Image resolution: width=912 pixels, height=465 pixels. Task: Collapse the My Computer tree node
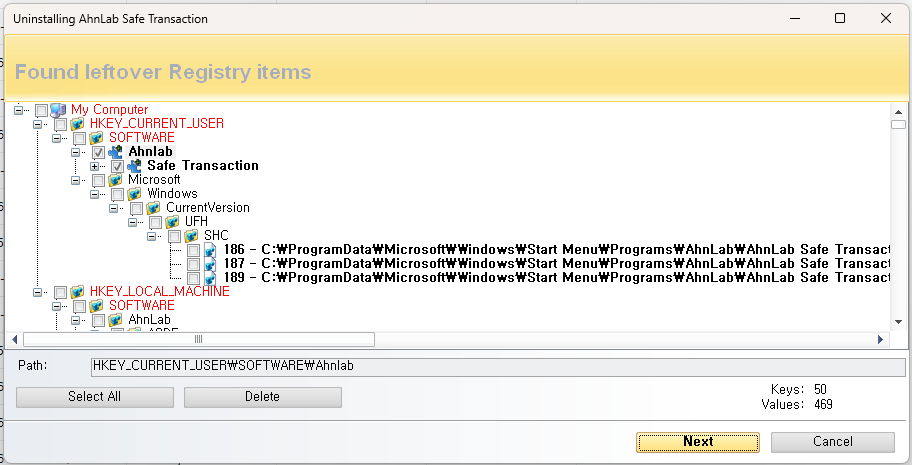(19, 109)
